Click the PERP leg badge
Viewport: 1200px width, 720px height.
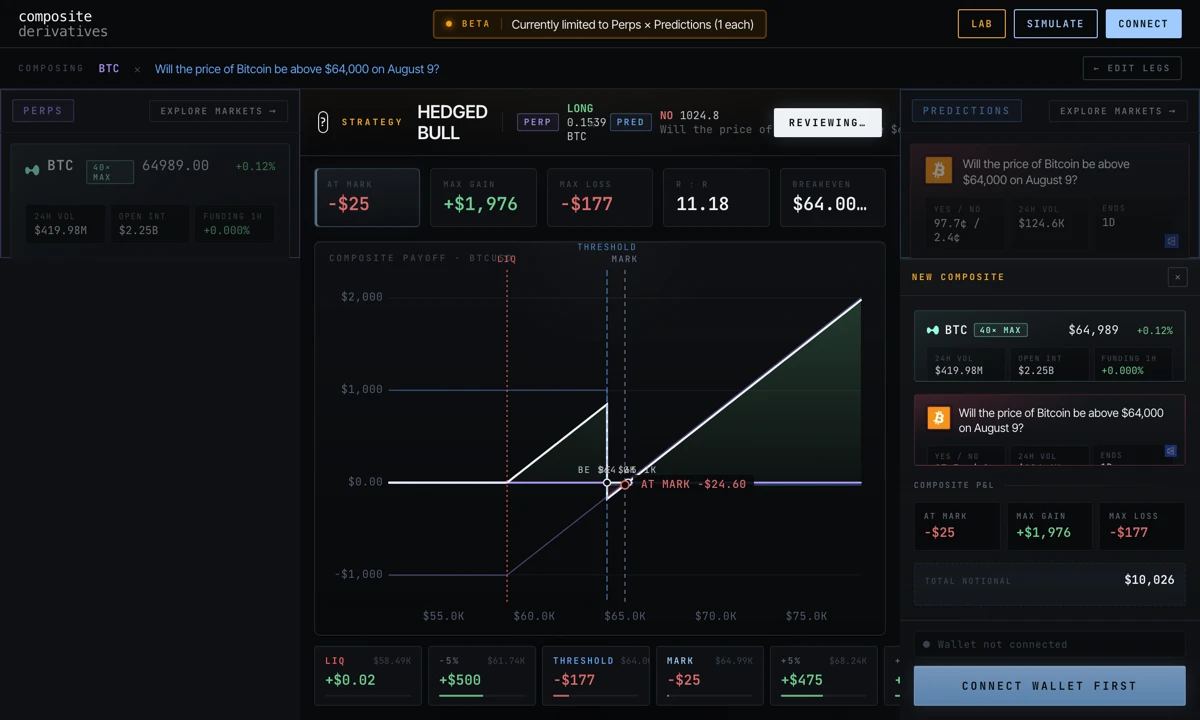click(538, 122)
